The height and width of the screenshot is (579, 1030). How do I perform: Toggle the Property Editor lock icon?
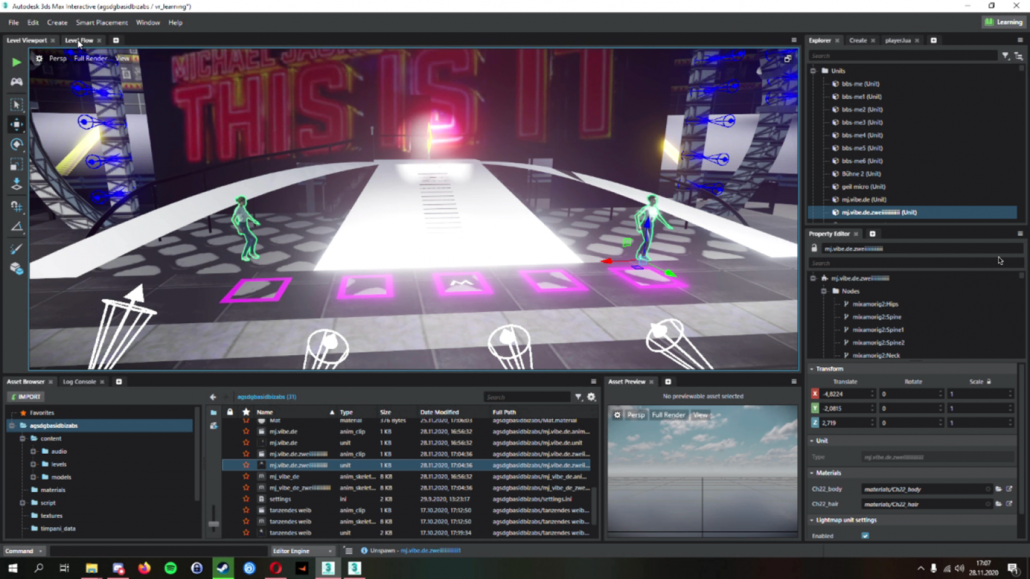click(x=814, y=248)
